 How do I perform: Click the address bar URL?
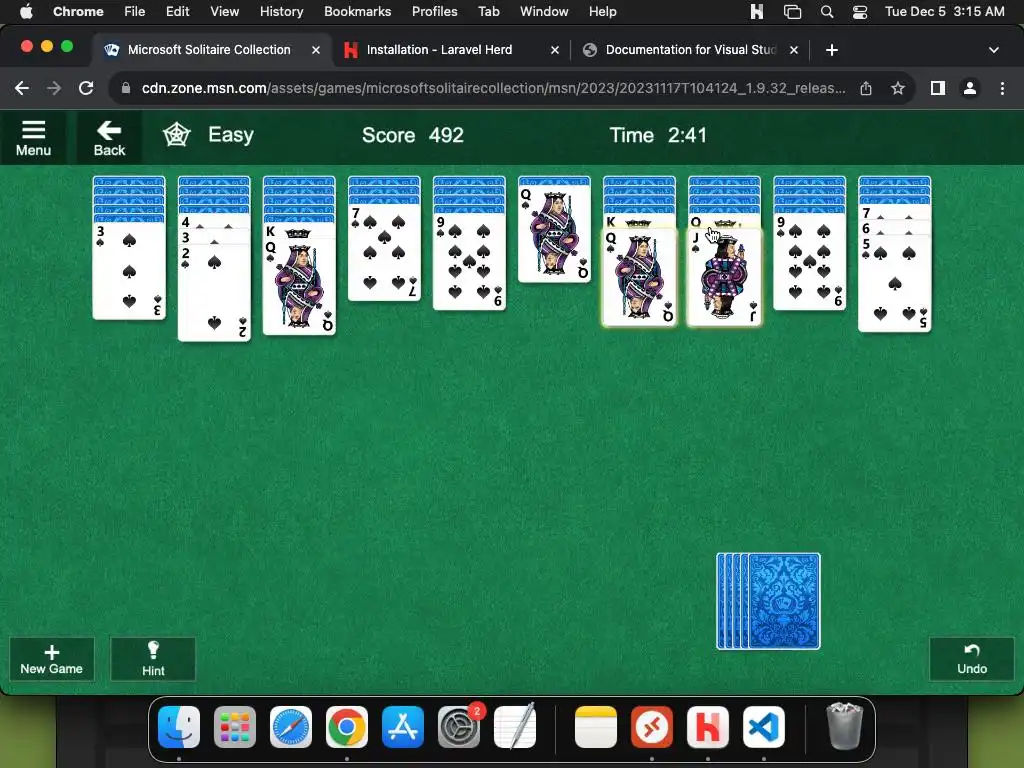point(493,88)
